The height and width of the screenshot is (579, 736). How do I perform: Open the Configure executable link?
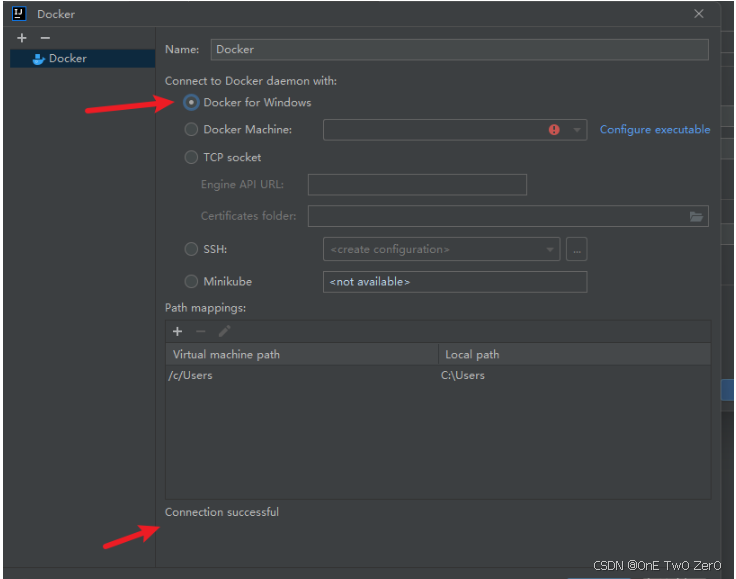point(655,130)
